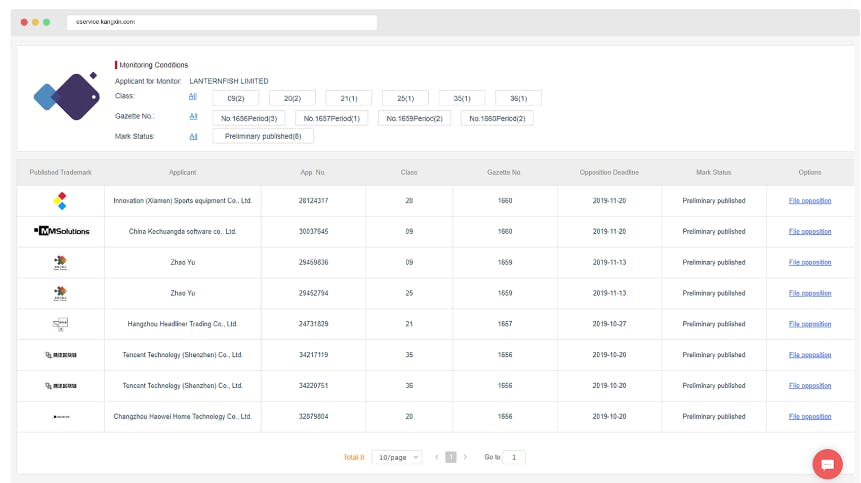Click app number 32879804 cell
861x483 pixels.
click(314, 417)
